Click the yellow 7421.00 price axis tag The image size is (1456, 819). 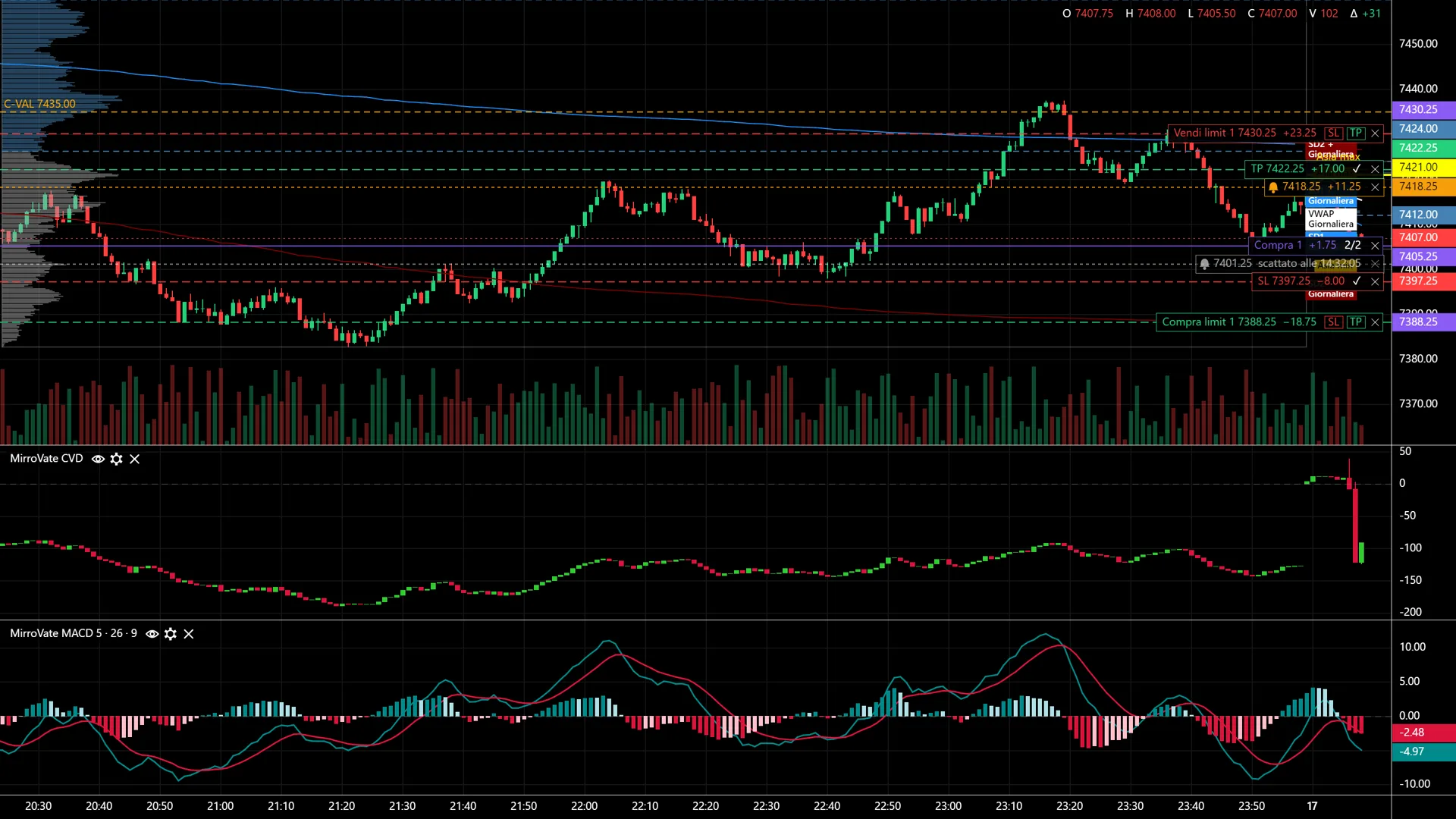tap(1423, 167)
